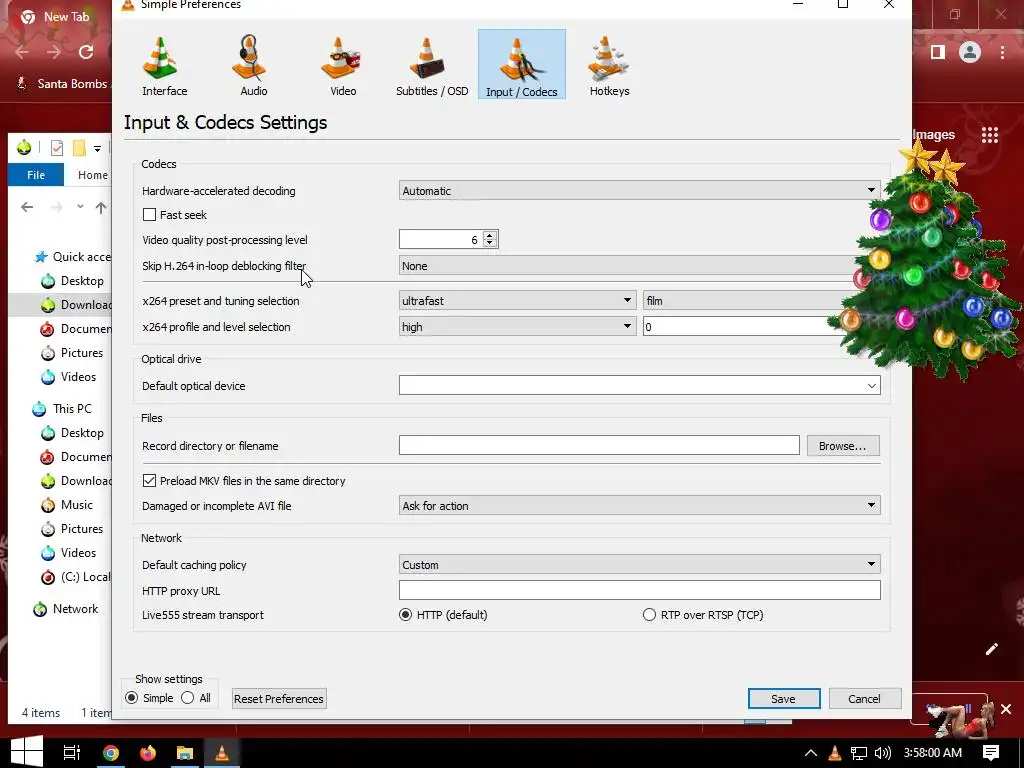This screenshot has height=768, width=1024.
Task: Click customize pencil icon on New Tab page
Action: tap(991, 648)
